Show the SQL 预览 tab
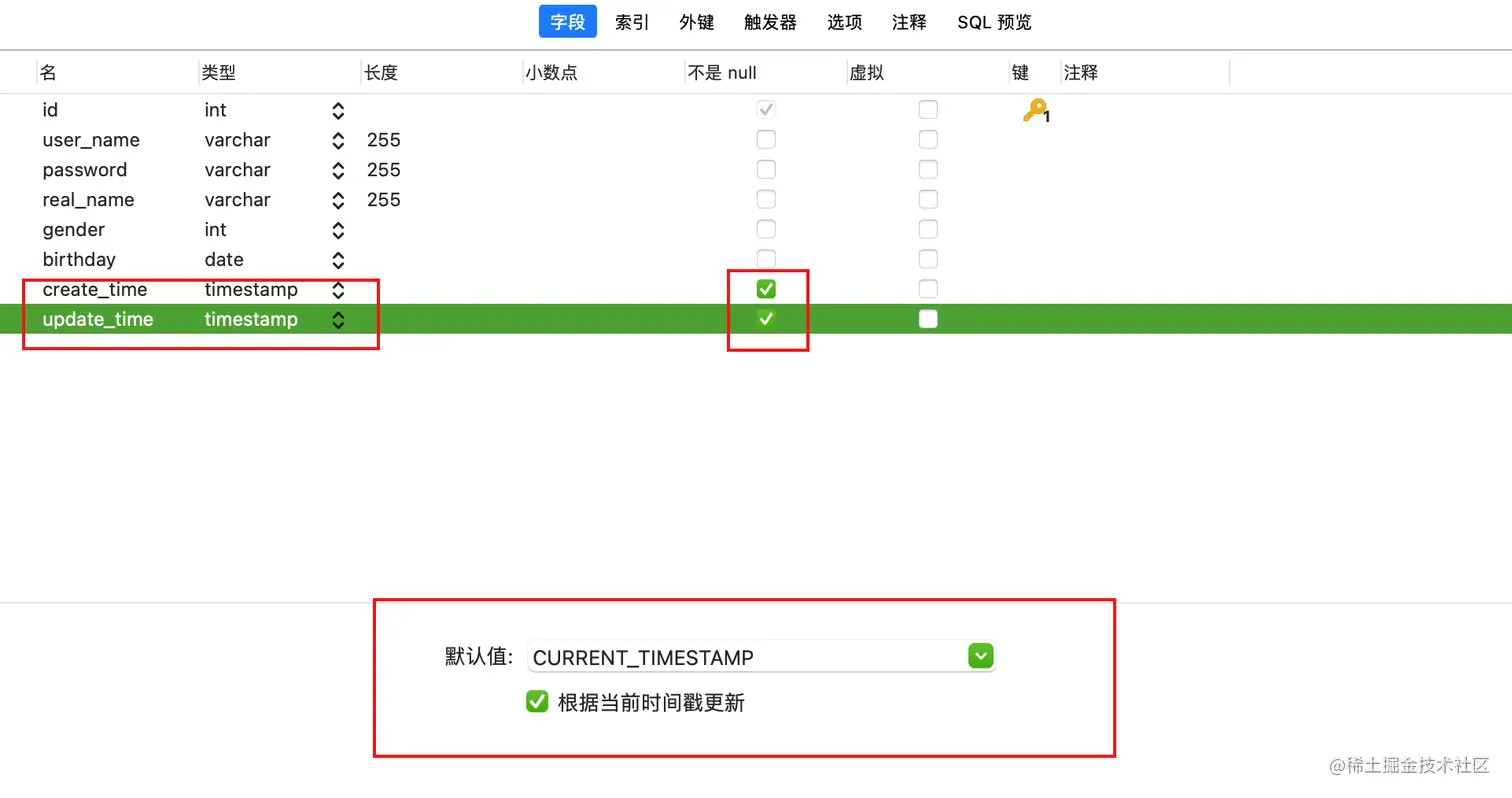This screenshot has height=798, width=1512. point(994,22)
